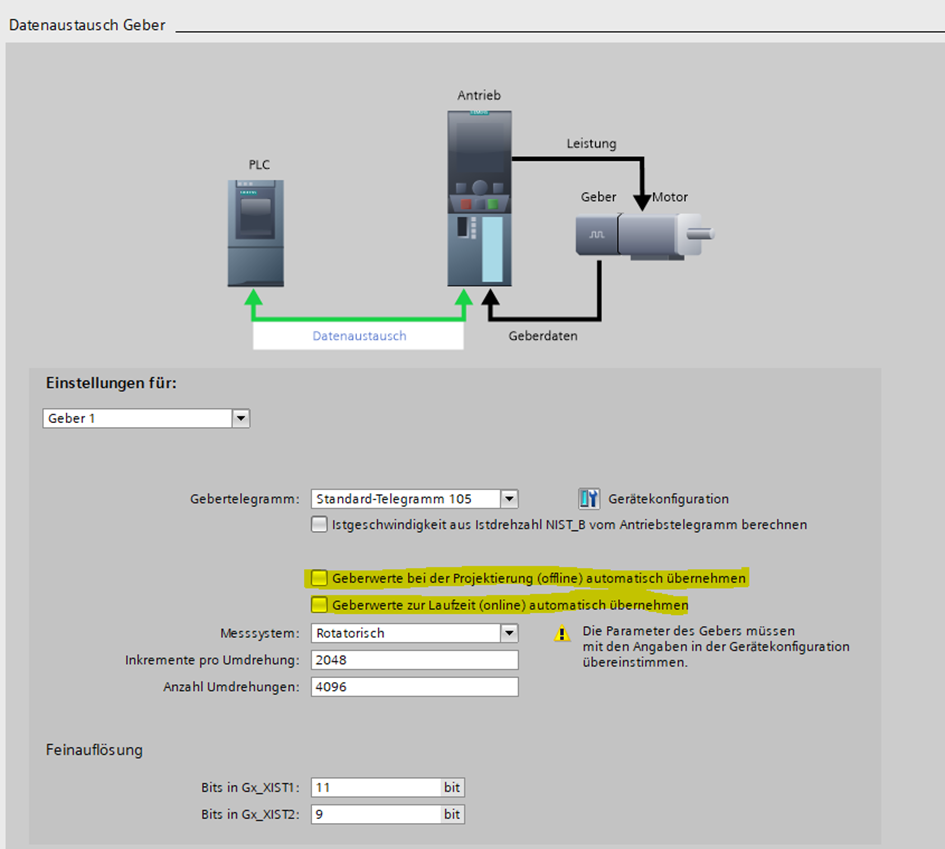Focus the Bits in Gx_XIST2 field
Screen dimensions: 945x849
[375, 815]
